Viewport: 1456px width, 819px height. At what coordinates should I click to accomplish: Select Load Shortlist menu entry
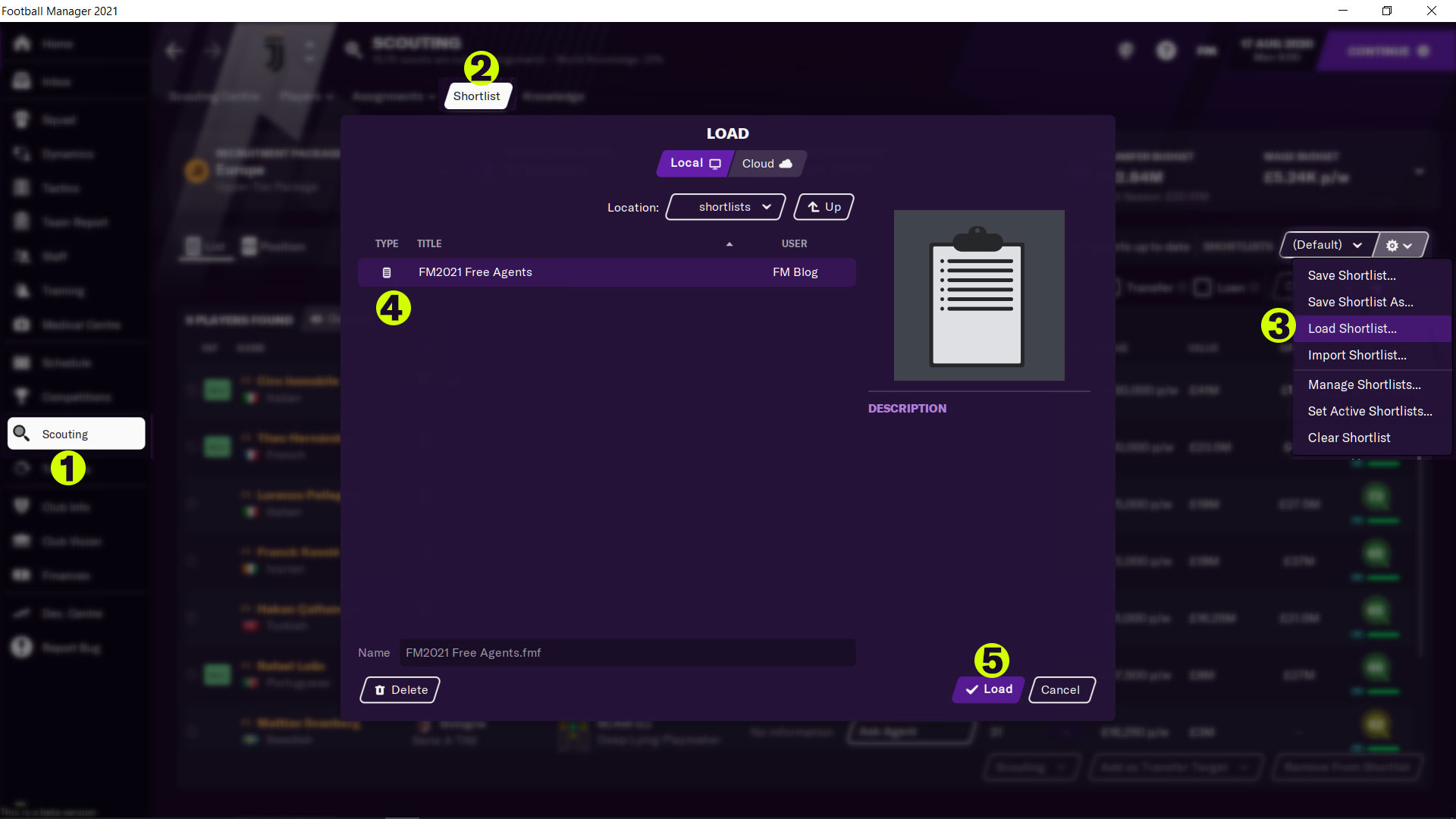coord(1351,328)
